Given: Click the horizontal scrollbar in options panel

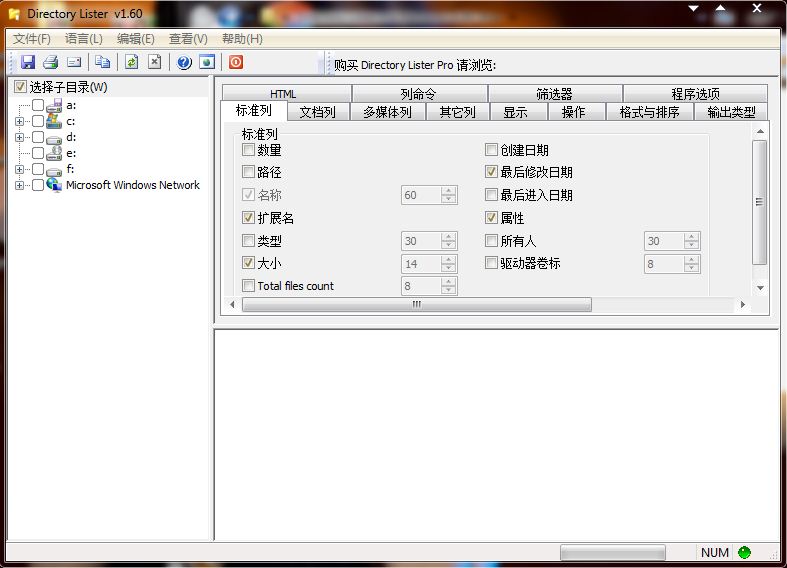Looking at the screenshot, I should pos(416,304).
